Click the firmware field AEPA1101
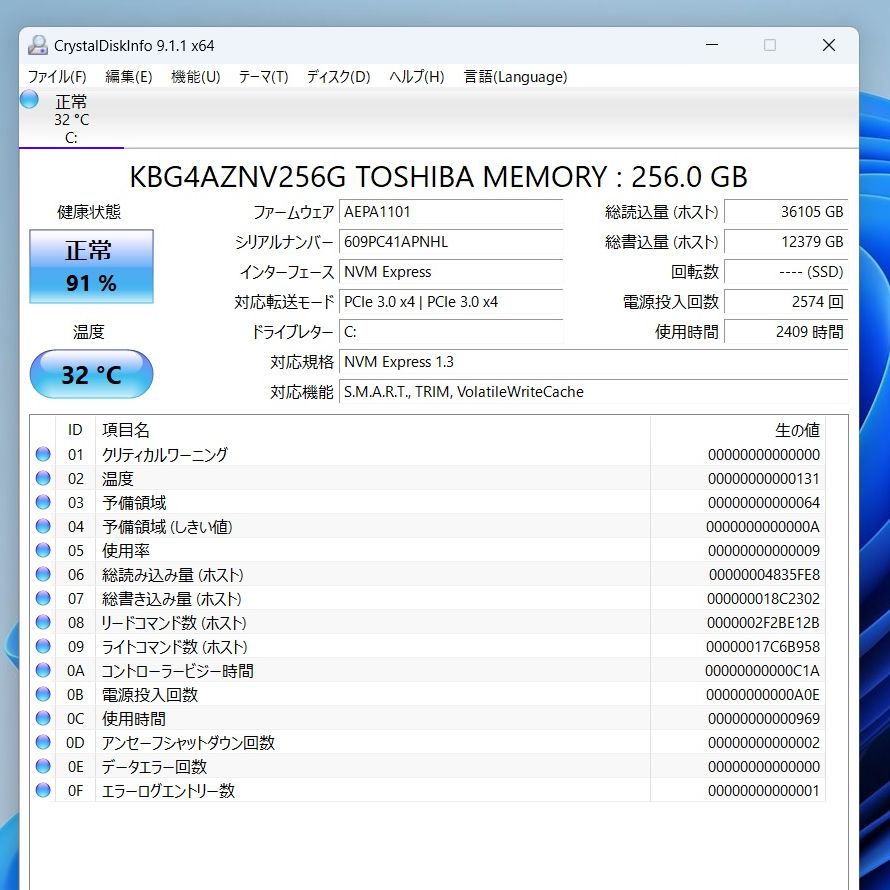The width and height of the screenshot is (890, 890). [x=451, y=212]
